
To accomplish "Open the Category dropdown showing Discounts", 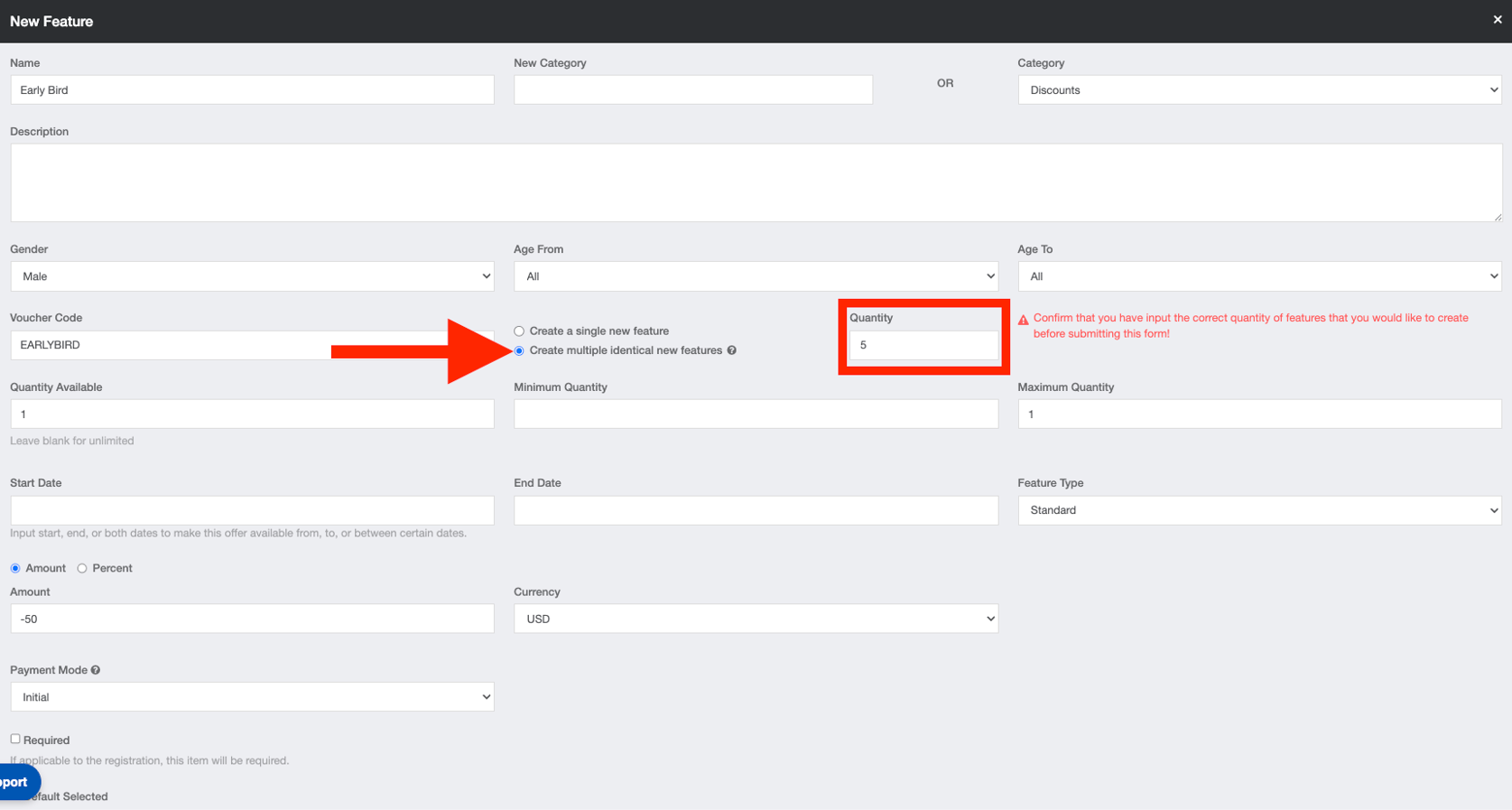I will pos(1259,90).
